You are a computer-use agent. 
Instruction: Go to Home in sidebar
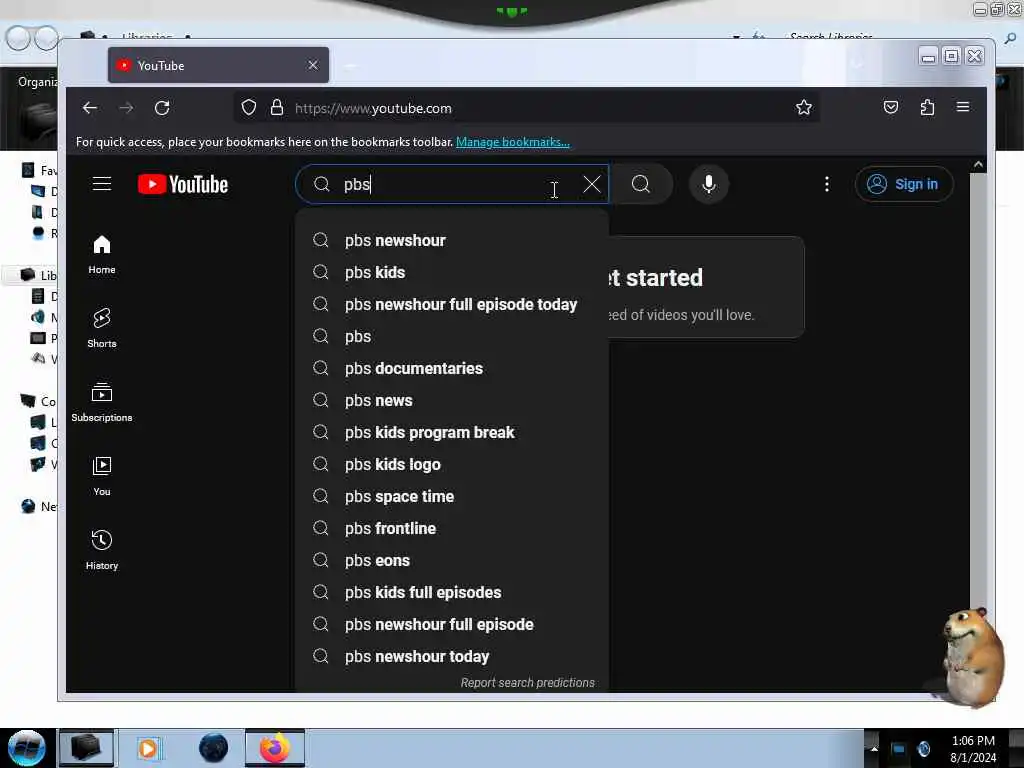tap(102, 255)
